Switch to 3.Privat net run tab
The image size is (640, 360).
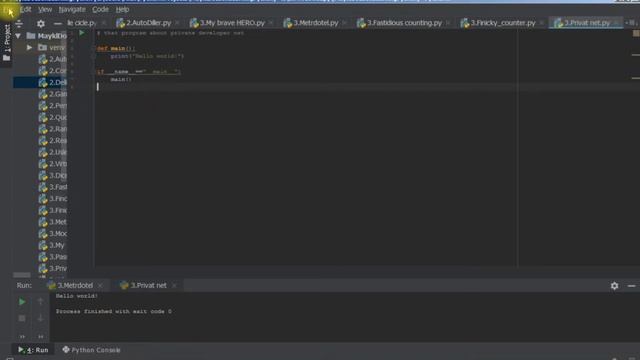pyautogui.click(x=144, y=285)
